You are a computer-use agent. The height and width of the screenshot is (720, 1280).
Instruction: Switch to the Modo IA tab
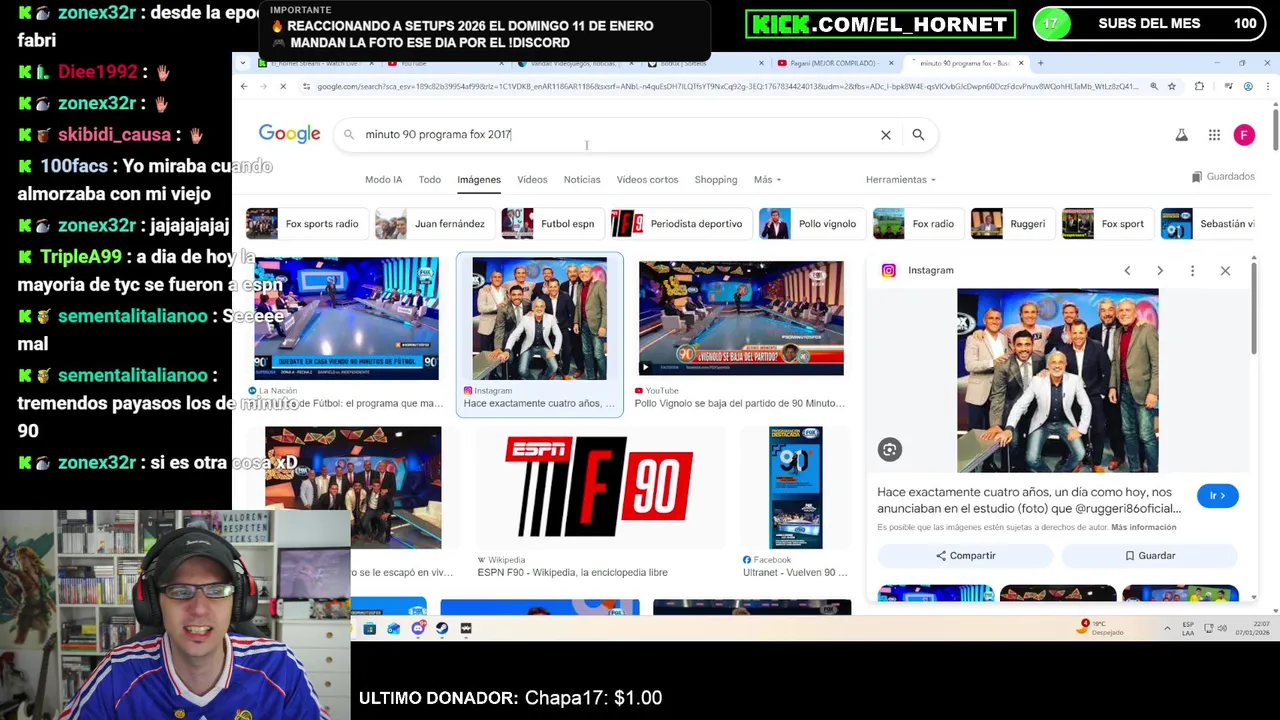[x=383, y=180]
